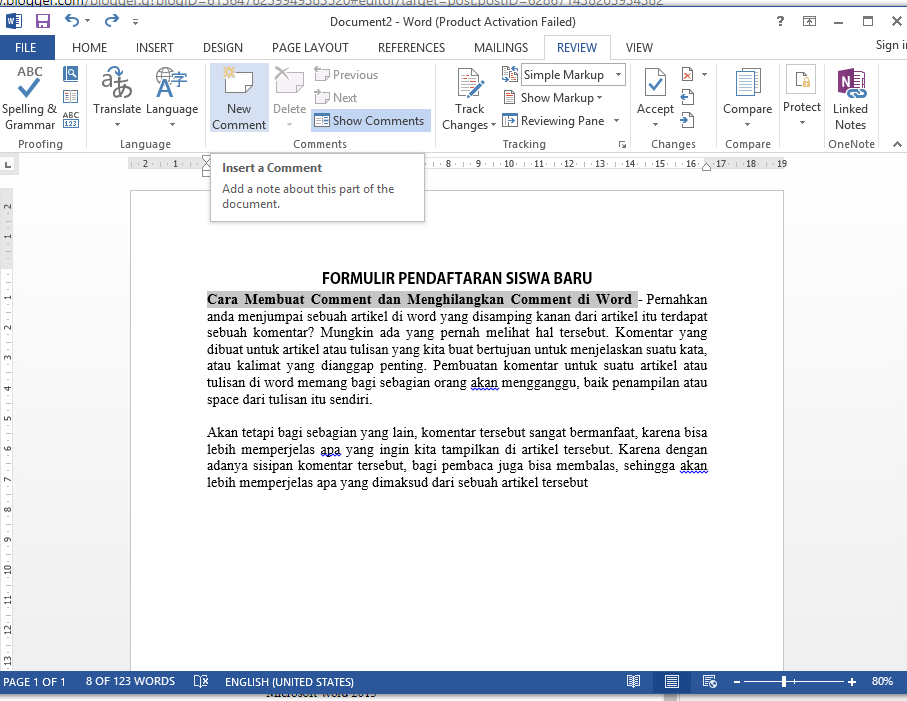Go to Previous comment

tap(346, 75)
